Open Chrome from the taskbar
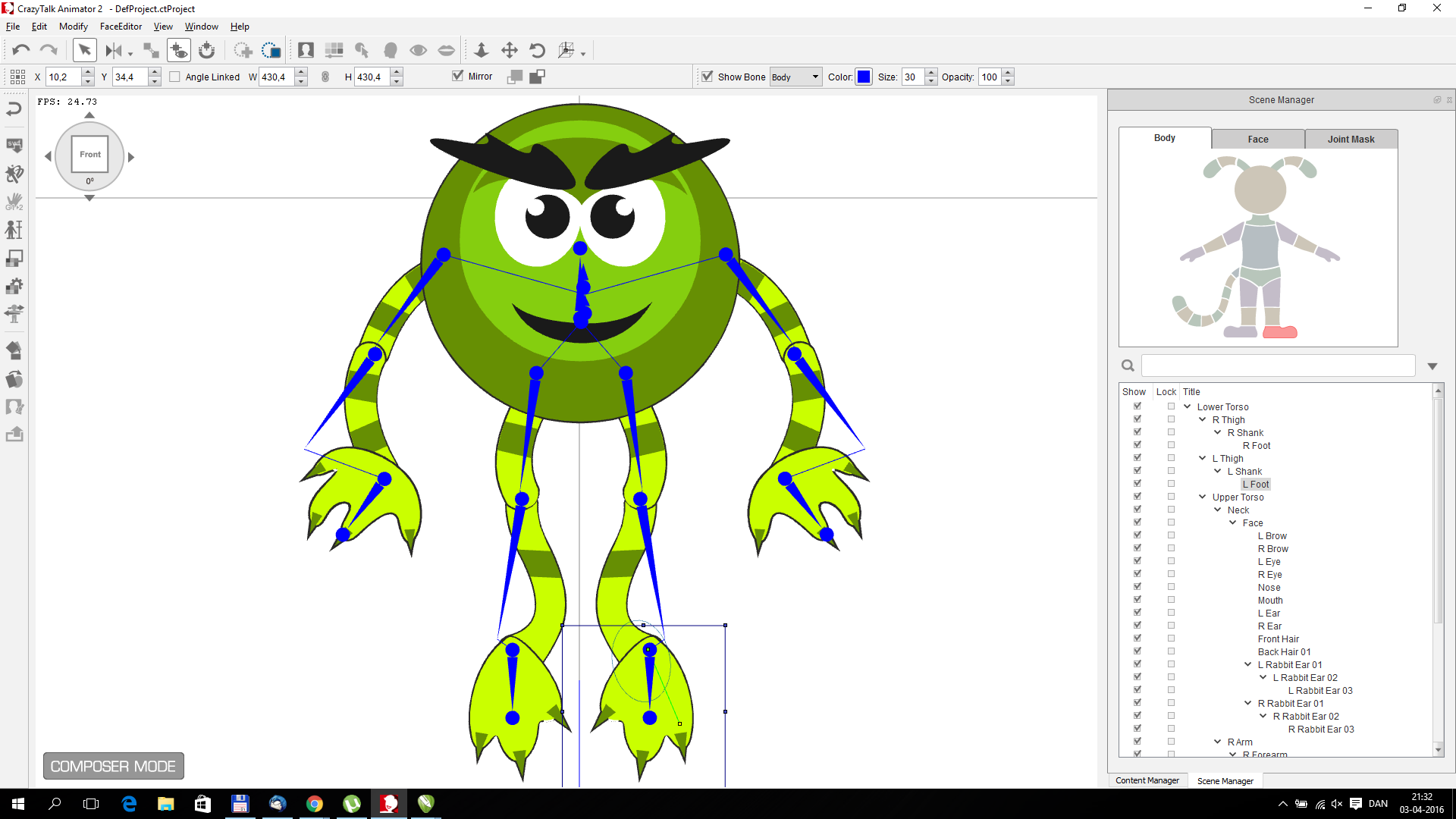Screen dimensions: 1456x819 tap(314, 804)
